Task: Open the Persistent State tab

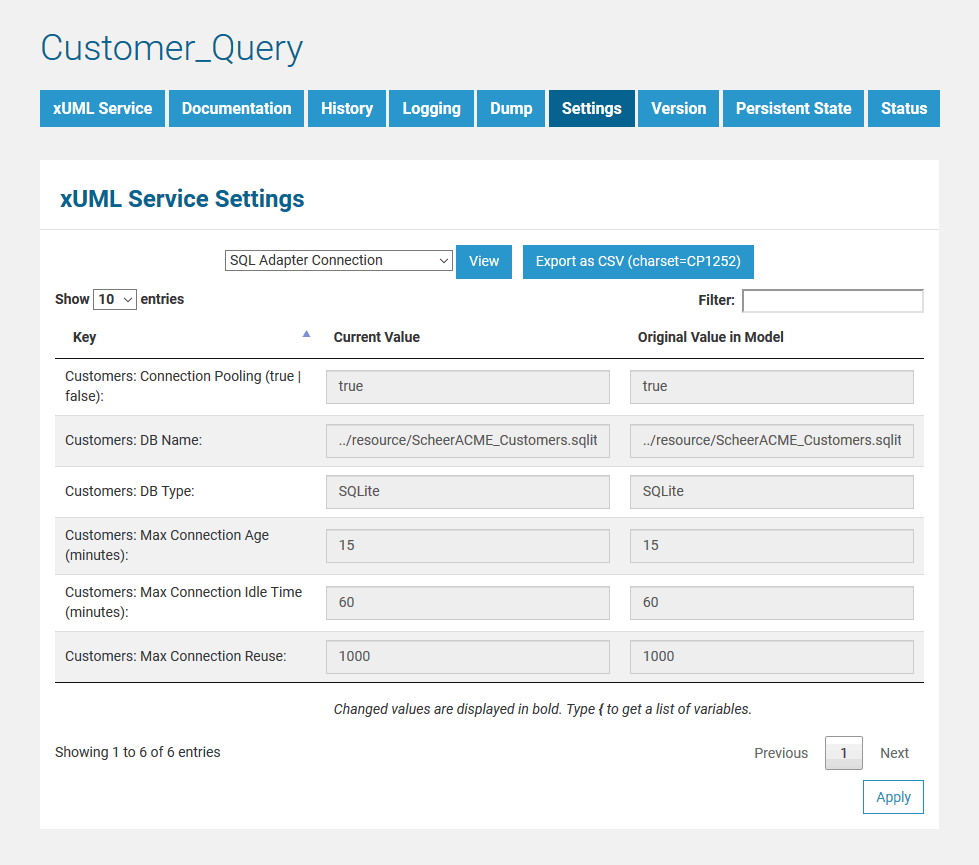Action: coord(792,108)
